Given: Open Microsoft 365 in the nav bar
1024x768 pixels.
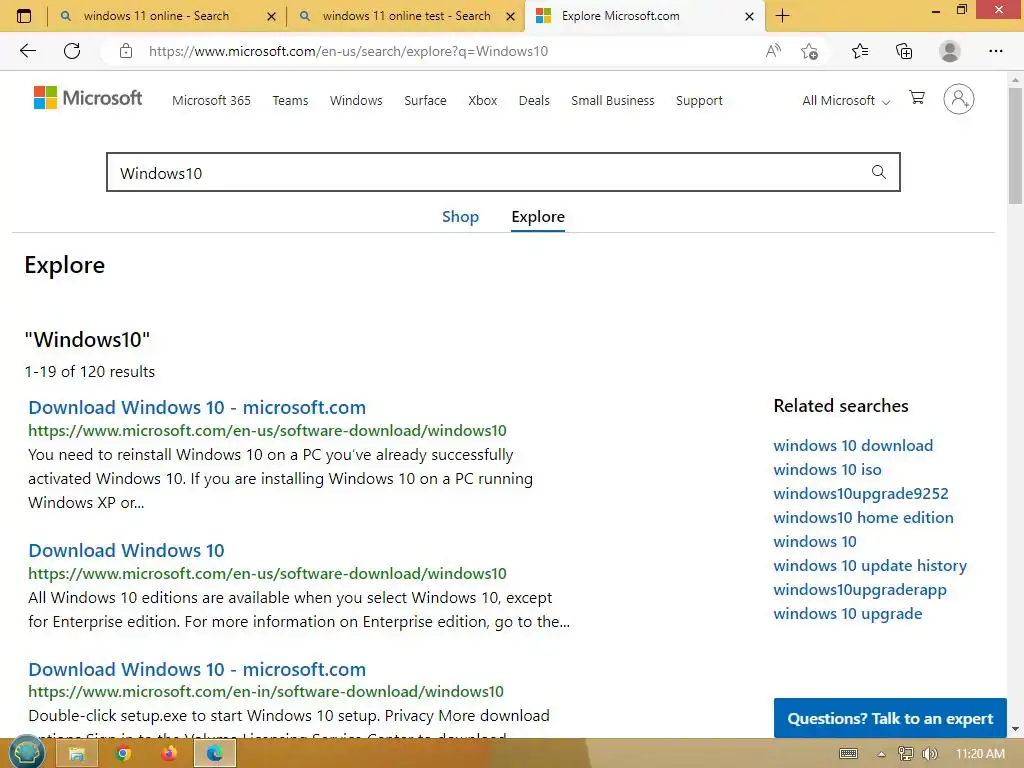Looking at the screenshot, I should point(212,101).
